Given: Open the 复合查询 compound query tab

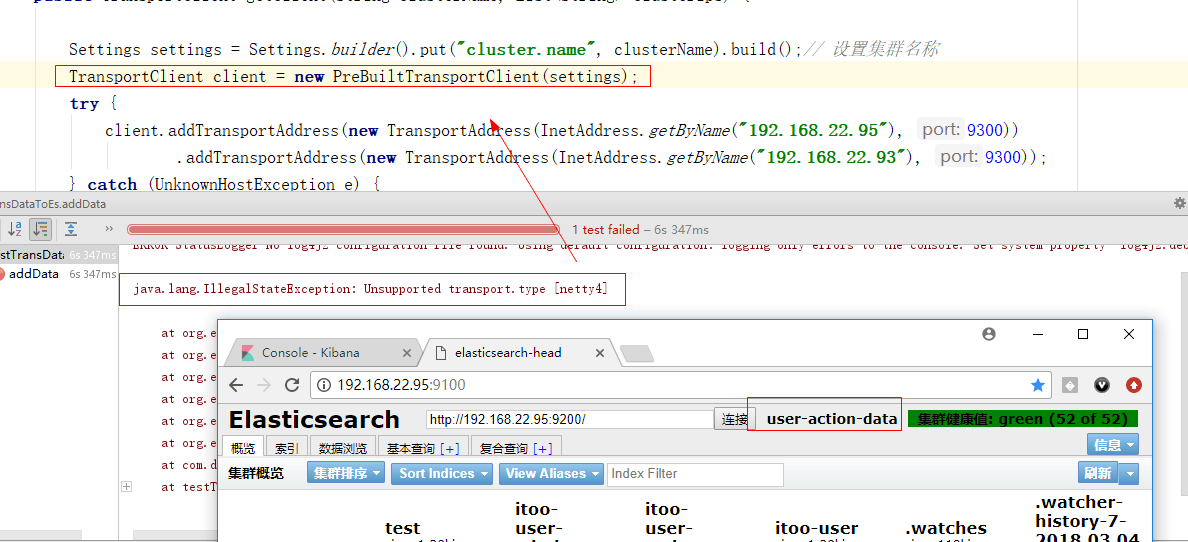Looking at the screenshot, I should tap(504, 449).
